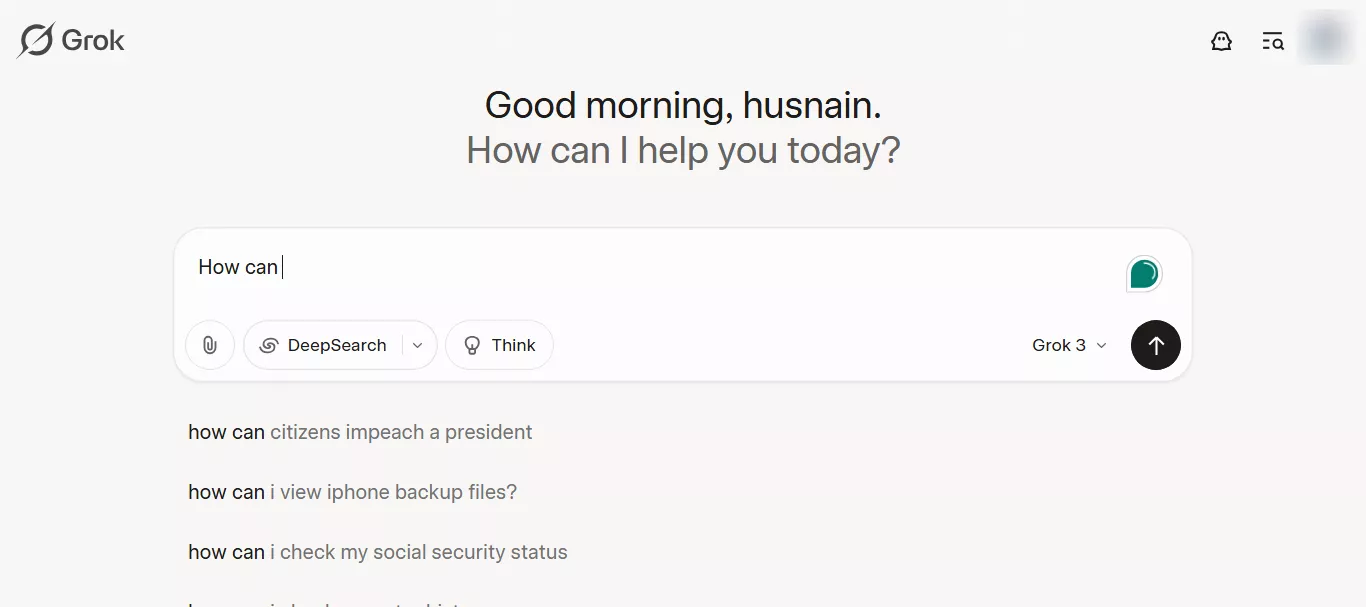Open chat history search icon
This screenshot has height=607, width=1366.
(x=1273, y=41)
